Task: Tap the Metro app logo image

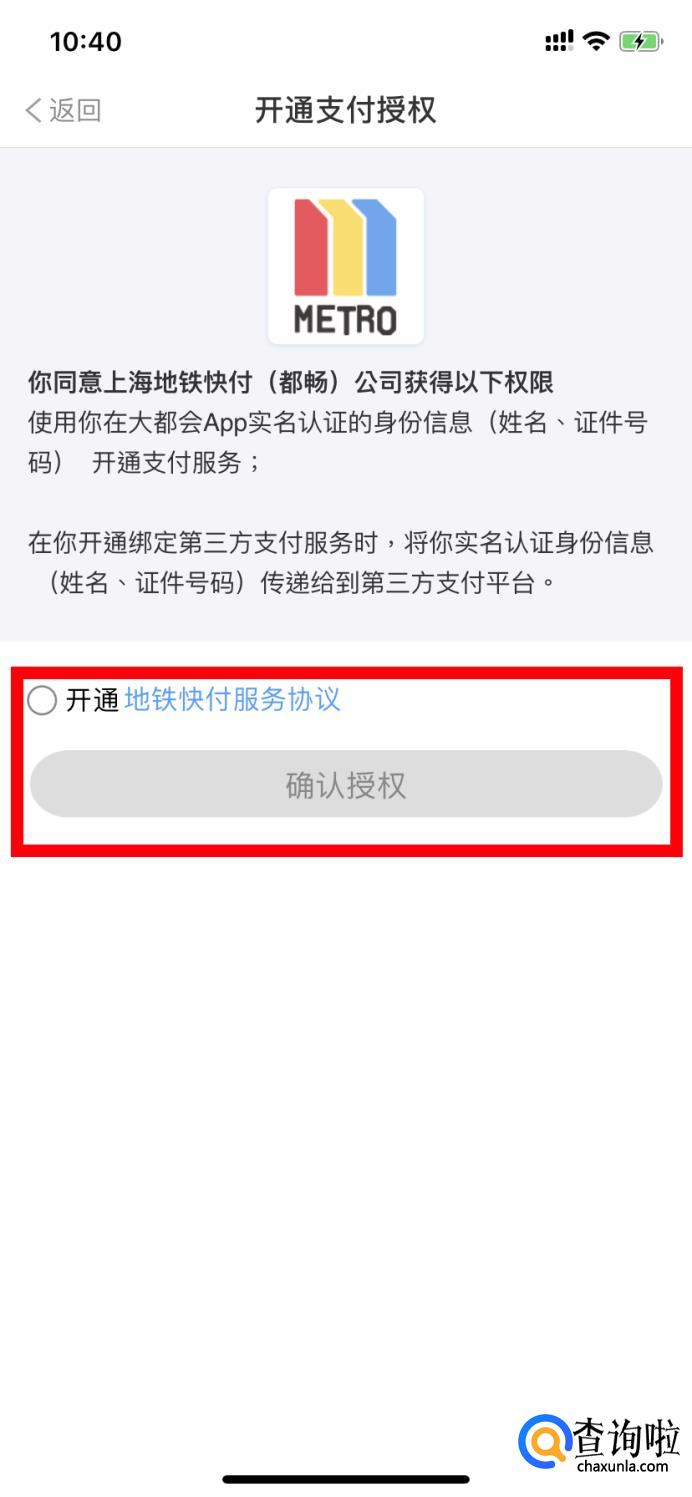Action: [x=346, y=266]
